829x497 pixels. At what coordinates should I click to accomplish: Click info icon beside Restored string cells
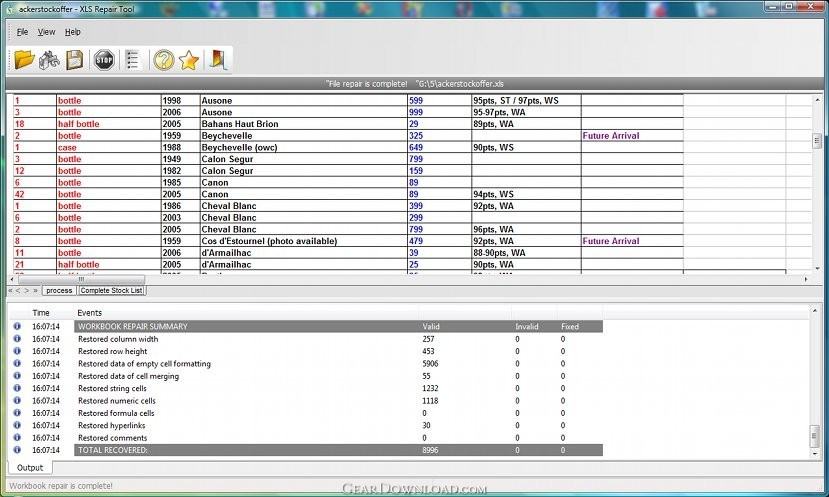click(x=17, y=388)
